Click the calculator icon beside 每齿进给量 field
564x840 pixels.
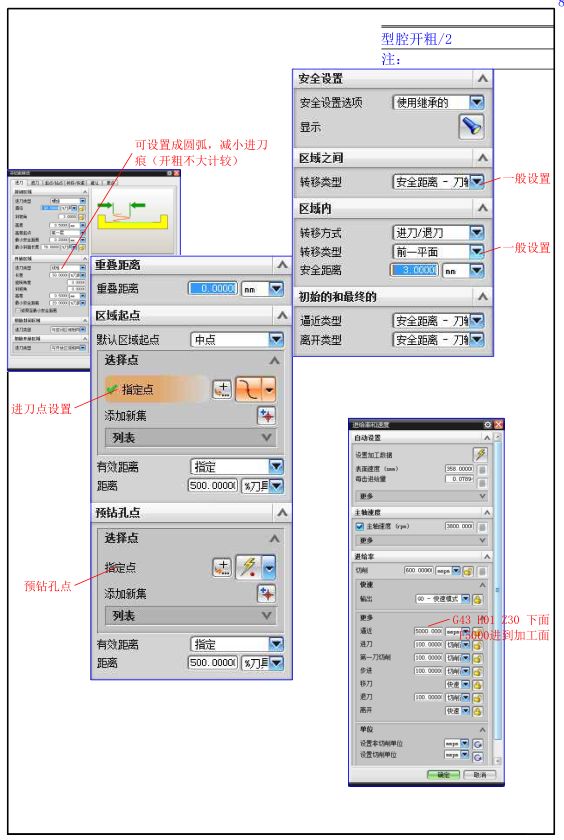click(x=482, y=481)
